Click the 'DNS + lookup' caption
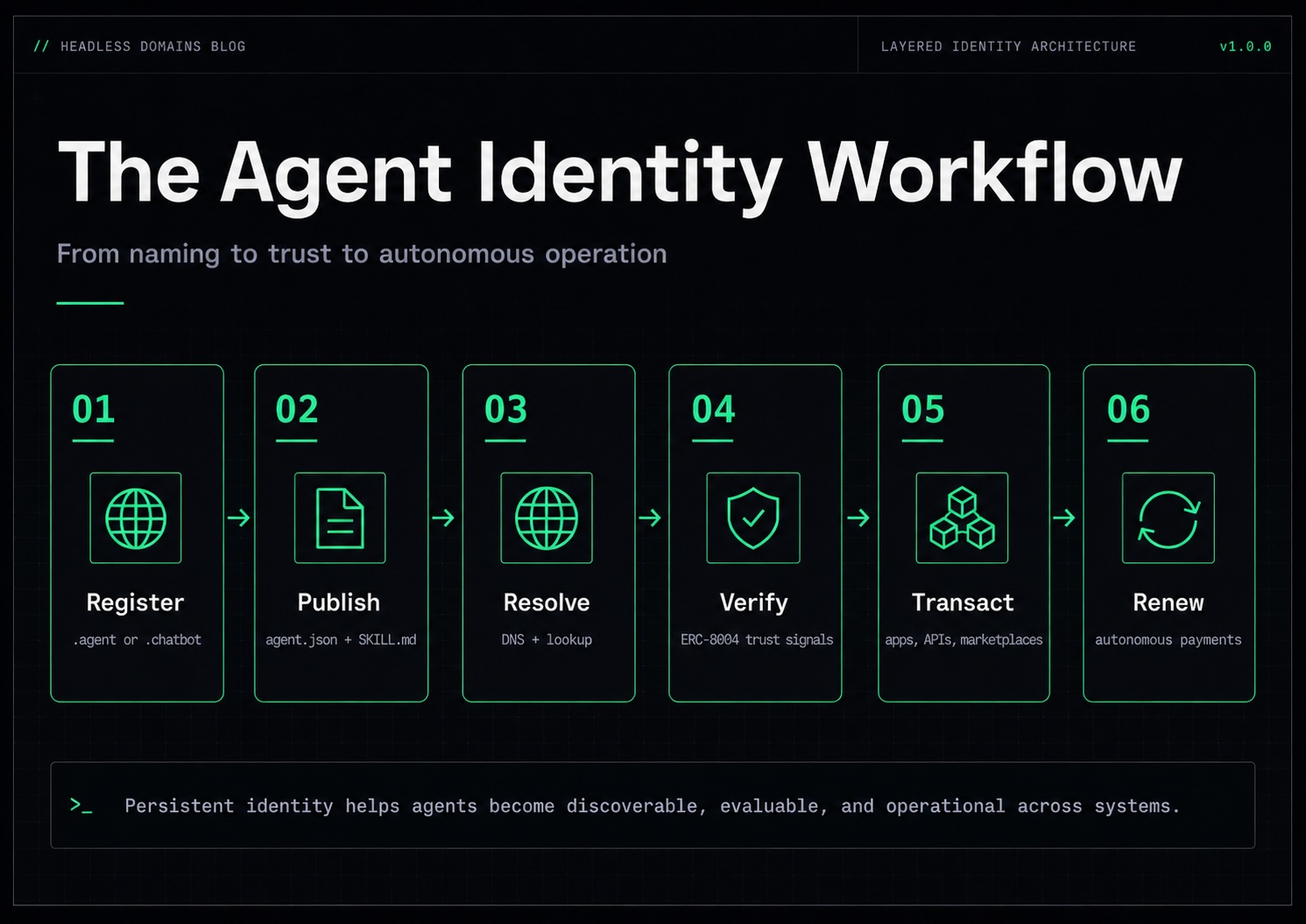 547,640
